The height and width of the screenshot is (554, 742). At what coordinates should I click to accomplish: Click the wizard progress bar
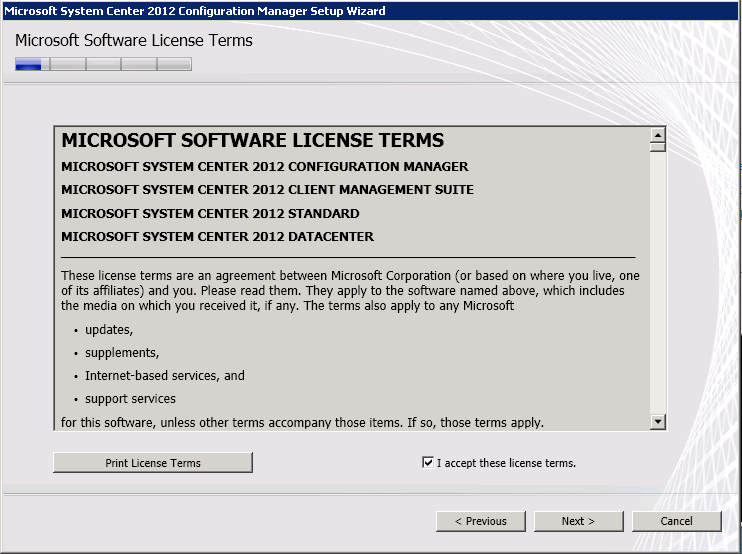(x=103, y=64)
